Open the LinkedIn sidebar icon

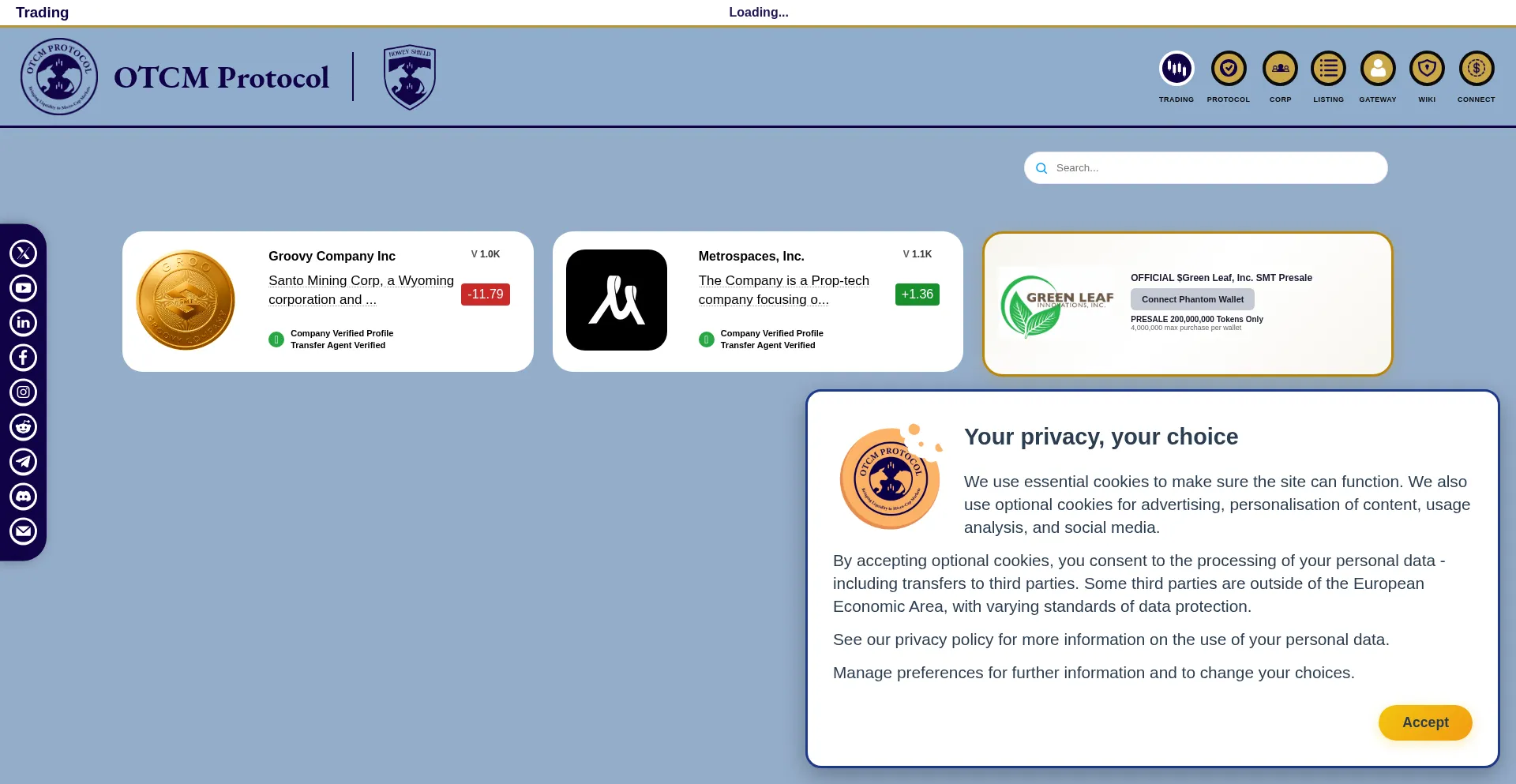[24, 323]
